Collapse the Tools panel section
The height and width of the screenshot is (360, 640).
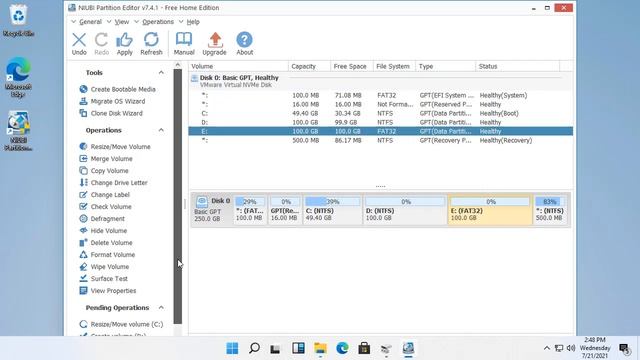coord(161,73)
